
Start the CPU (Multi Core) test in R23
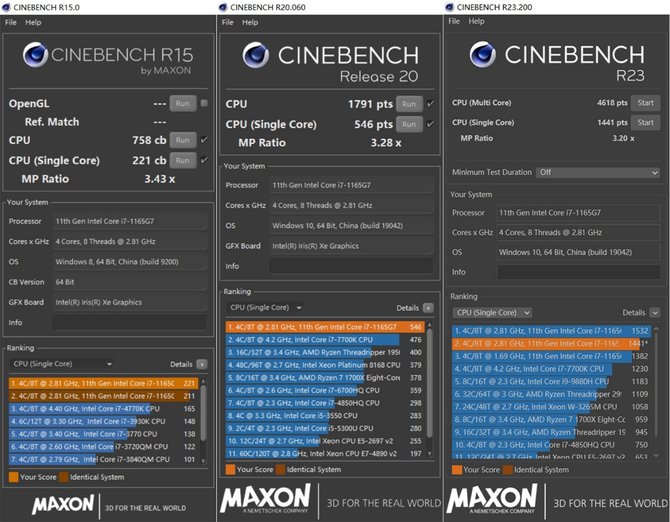tap(645, 103)
